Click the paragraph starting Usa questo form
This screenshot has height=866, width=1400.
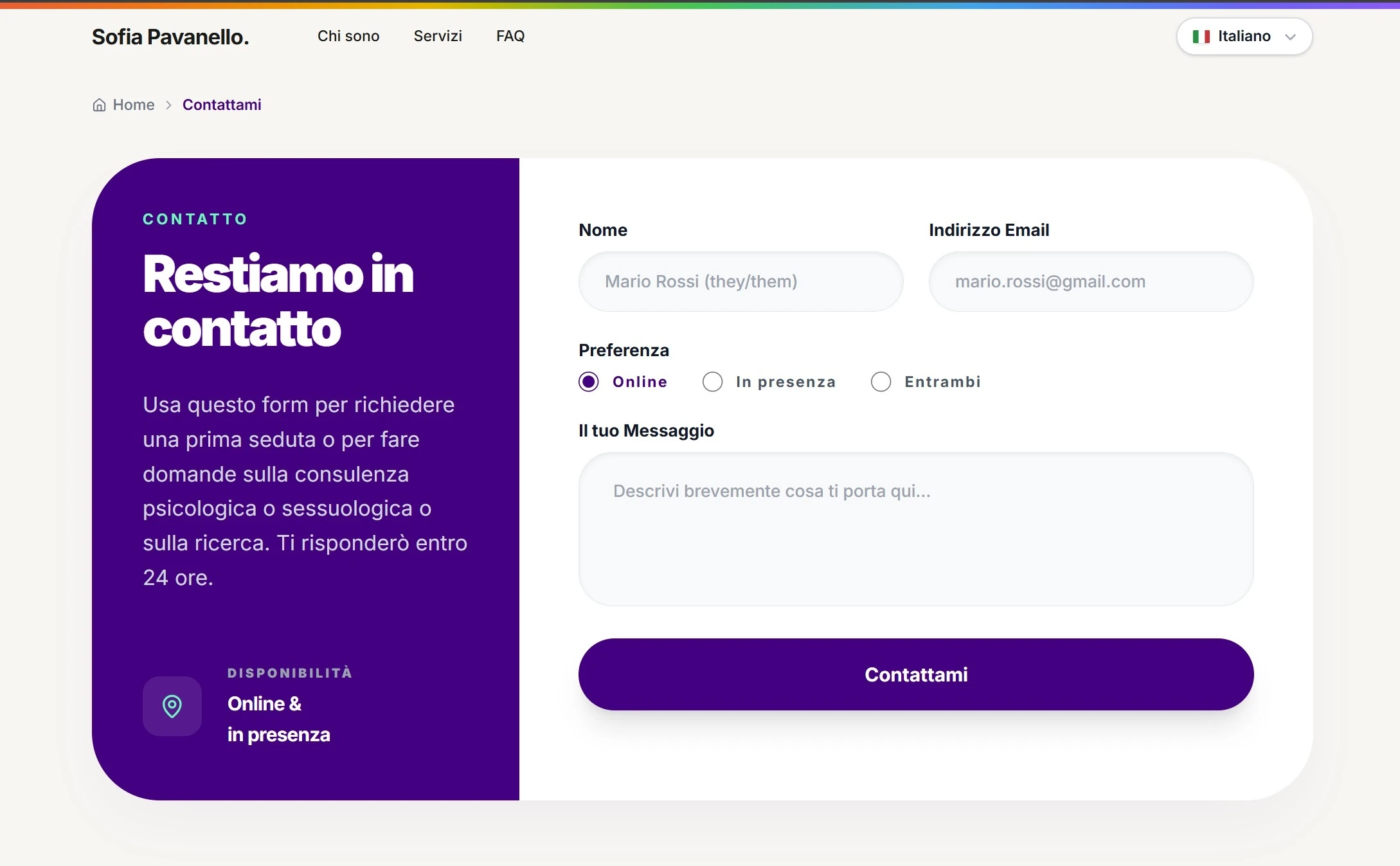click(x=305, y=491)
